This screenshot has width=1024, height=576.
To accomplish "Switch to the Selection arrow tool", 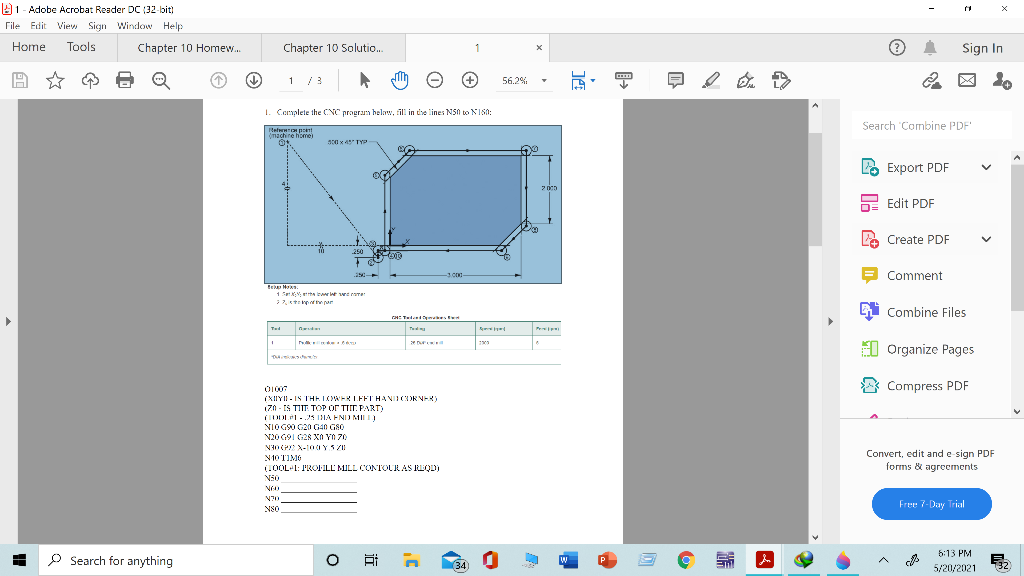I will tap(365, 80).
